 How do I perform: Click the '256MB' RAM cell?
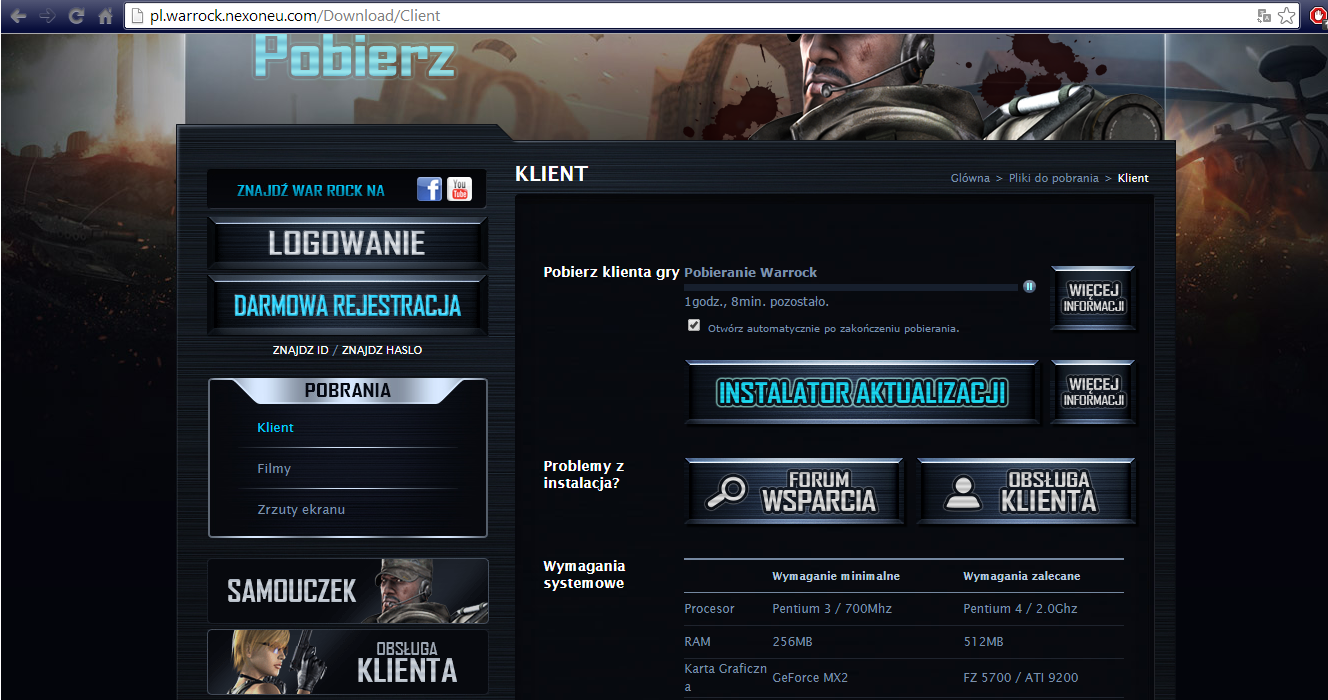[x=792, y=641]
